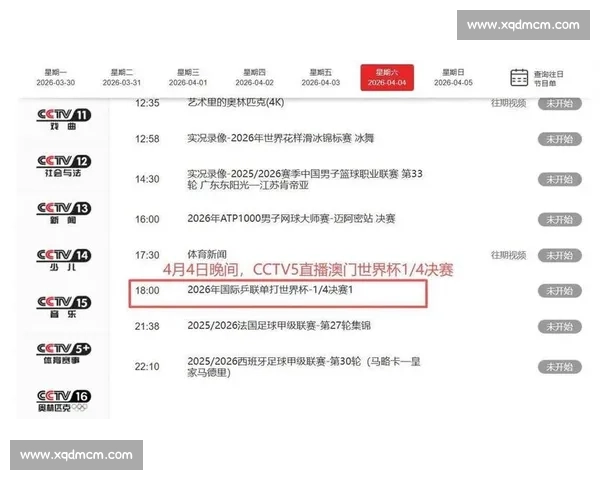Choose the CCTV 5+ 体育赛事 channel logo
600x480 pixels.
coord(64,353)
